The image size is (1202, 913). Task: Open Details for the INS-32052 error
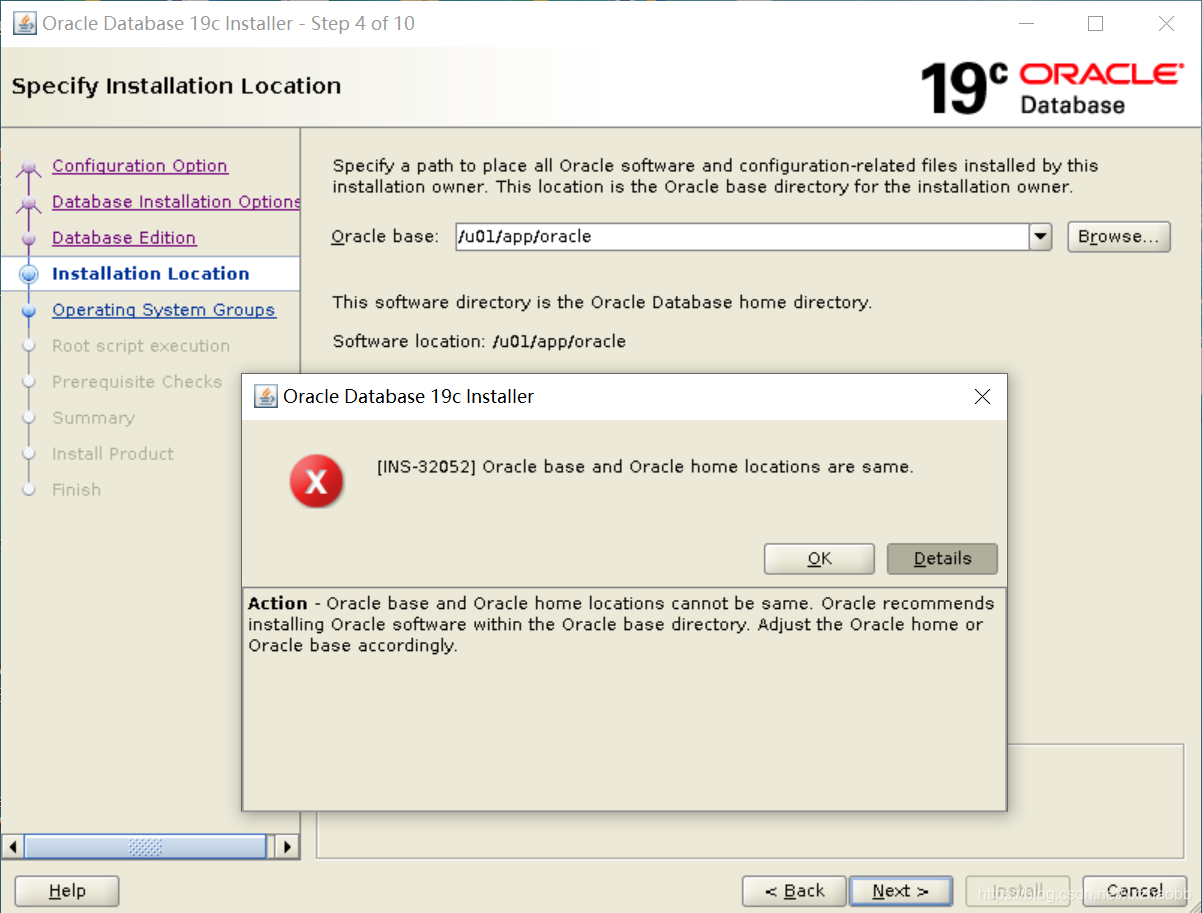click(941, 558)
